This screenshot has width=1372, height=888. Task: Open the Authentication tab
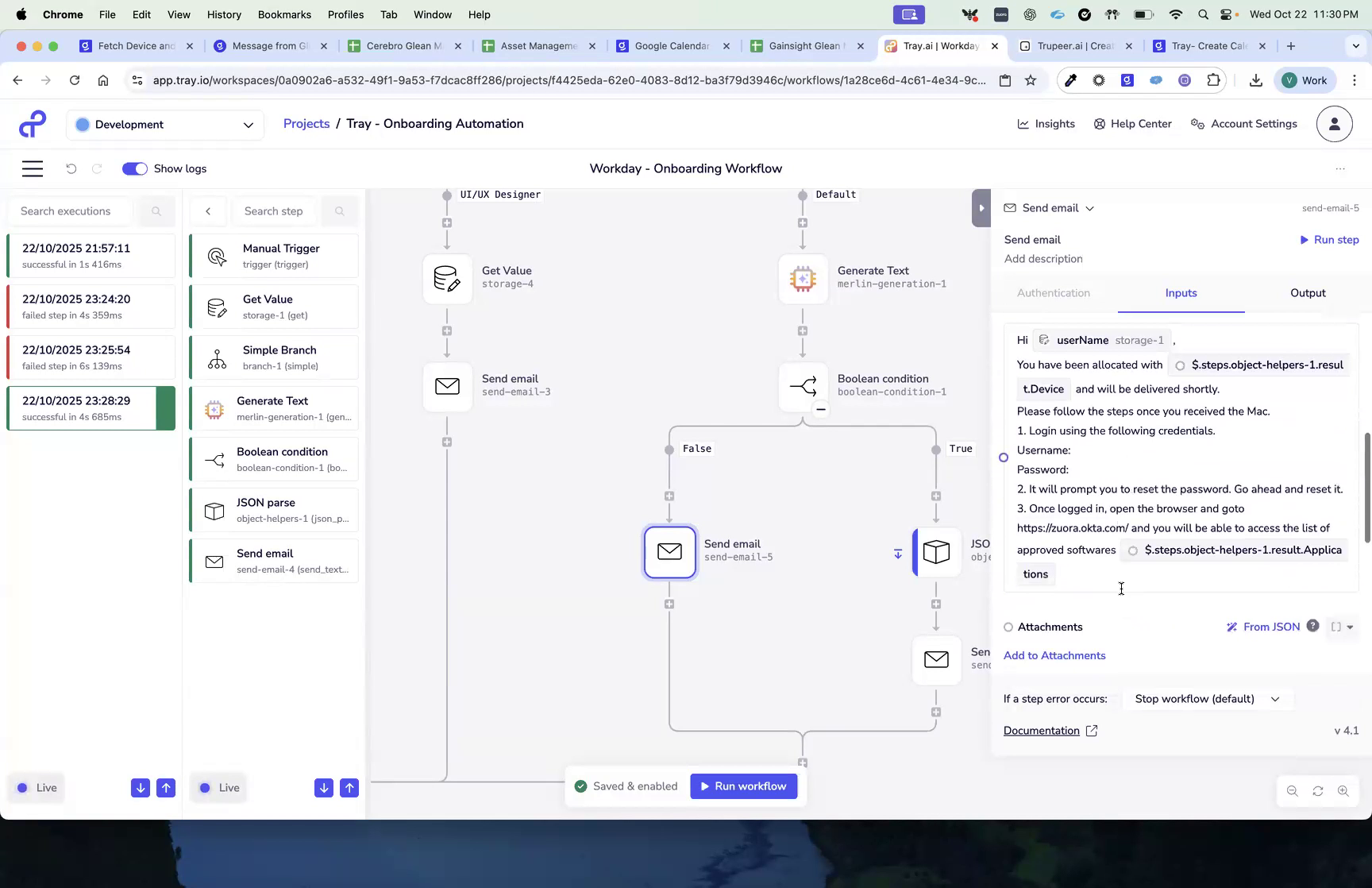[1054, 293]
